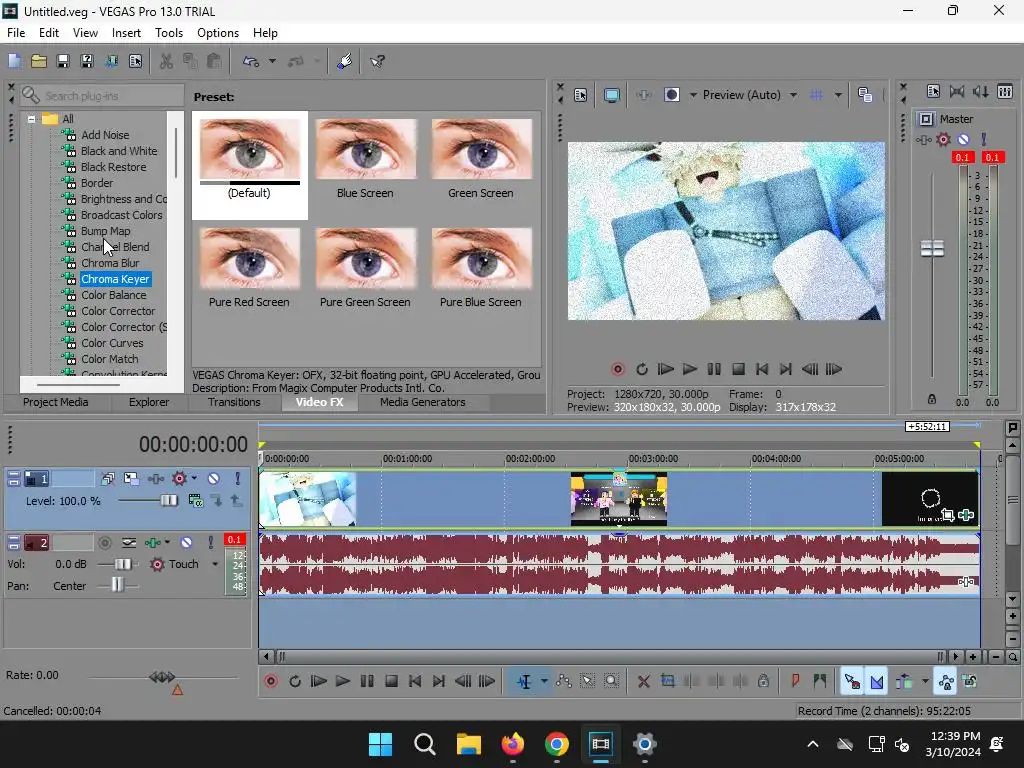Open Project Video Properties in the preview window

tap(581, 95)
